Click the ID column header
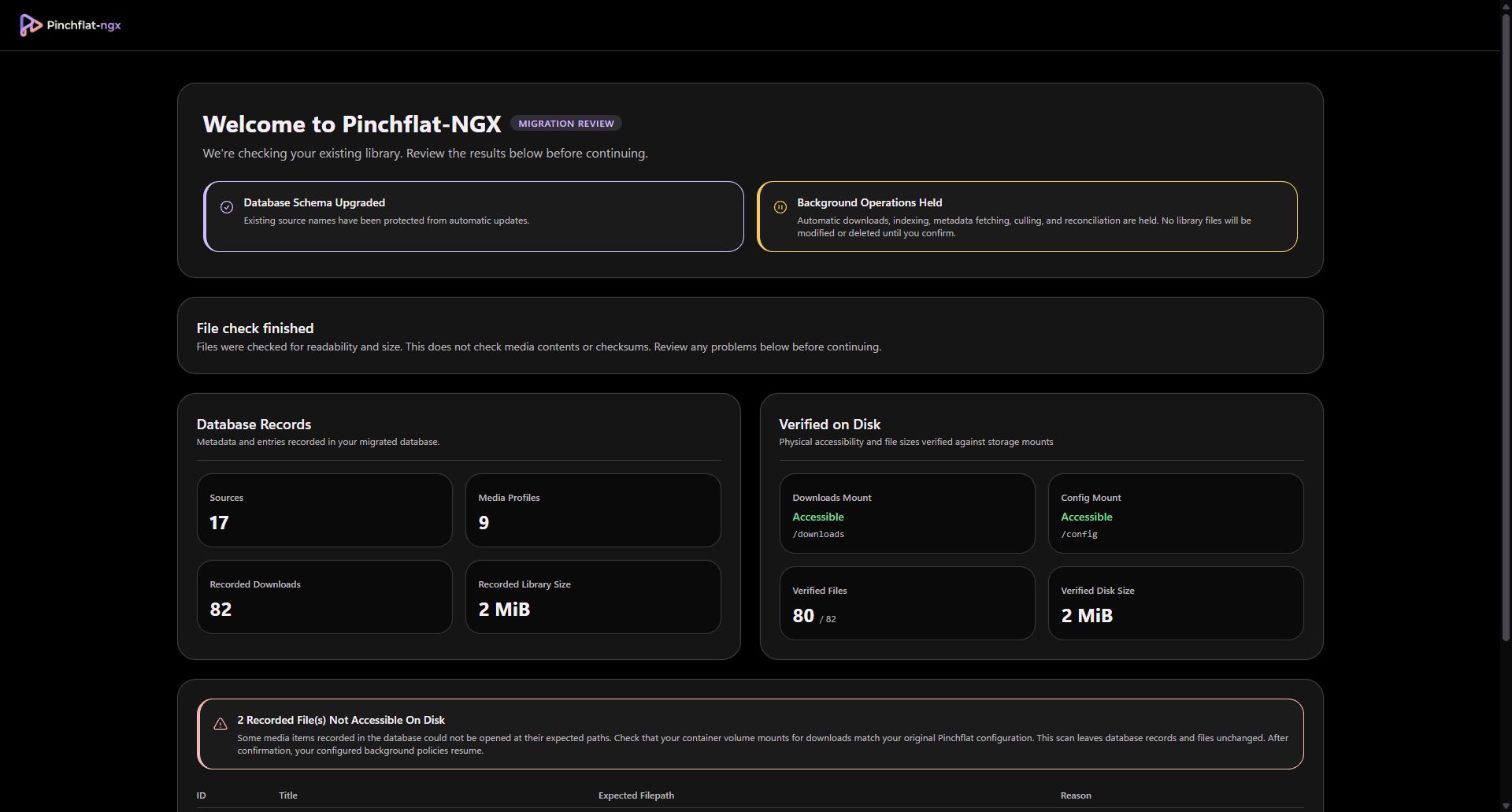The image size is (1512, 812). [201, 795]
